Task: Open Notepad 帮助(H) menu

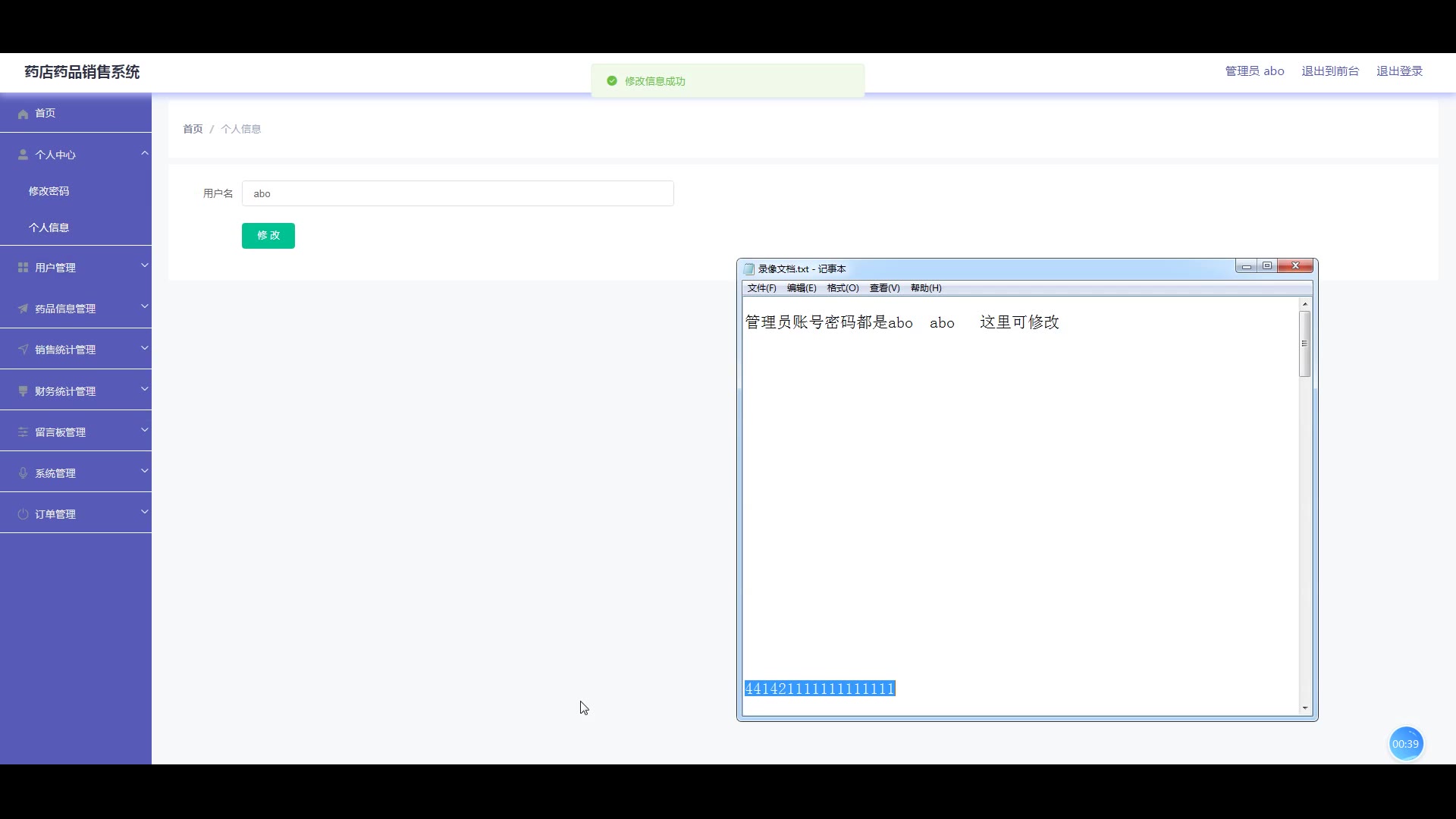Action: point(926,288)
